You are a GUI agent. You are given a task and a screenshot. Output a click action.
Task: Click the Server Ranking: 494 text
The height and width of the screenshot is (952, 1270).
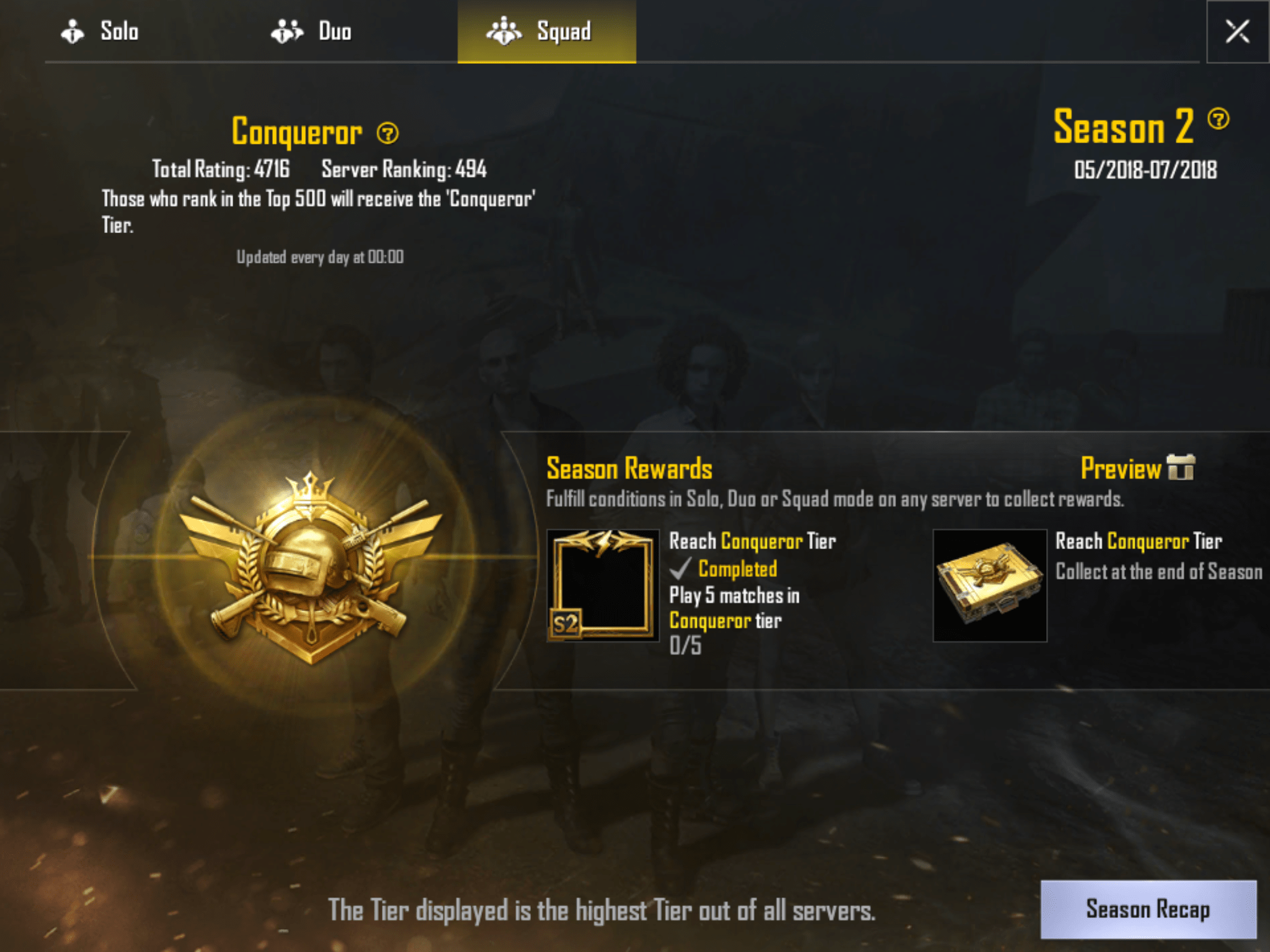point(404,169)
